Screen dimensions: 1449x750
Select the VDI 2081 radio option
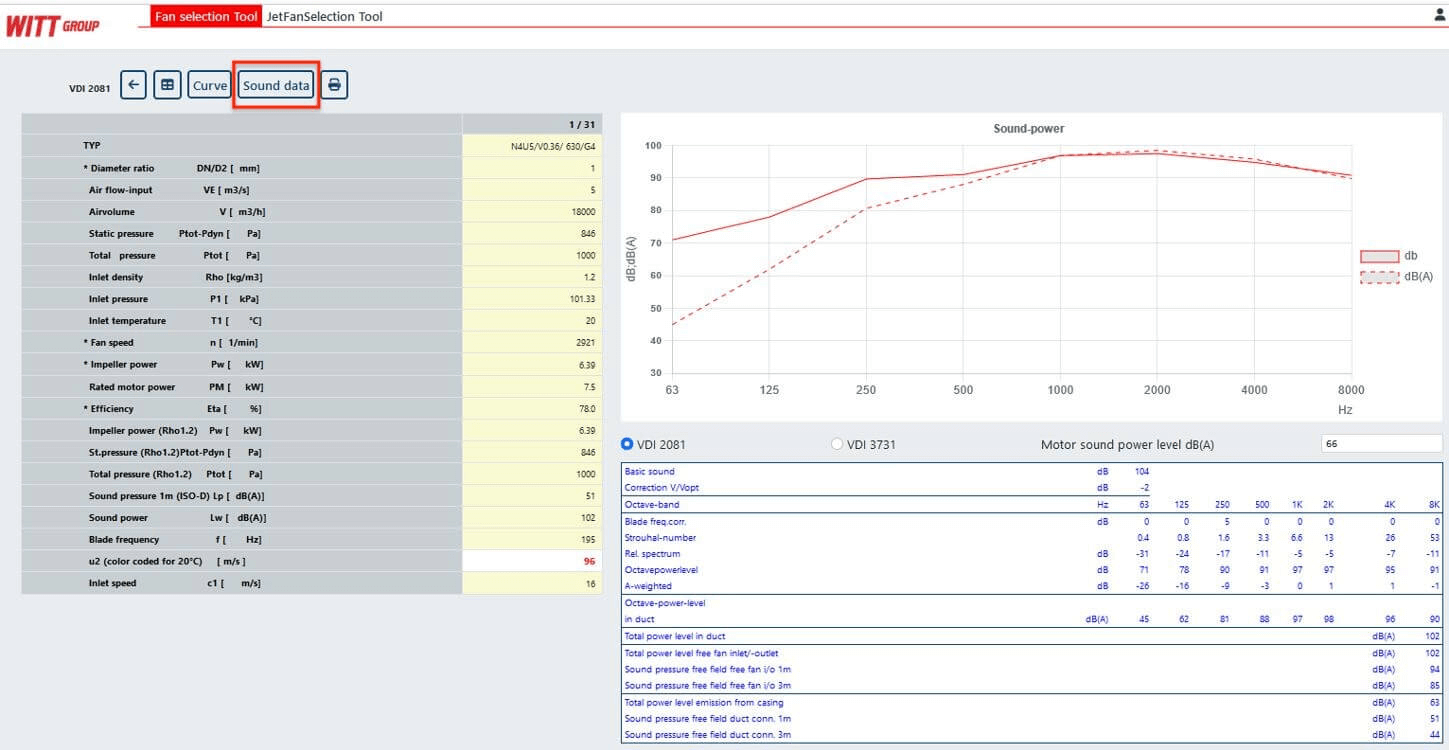click(627, 444)
